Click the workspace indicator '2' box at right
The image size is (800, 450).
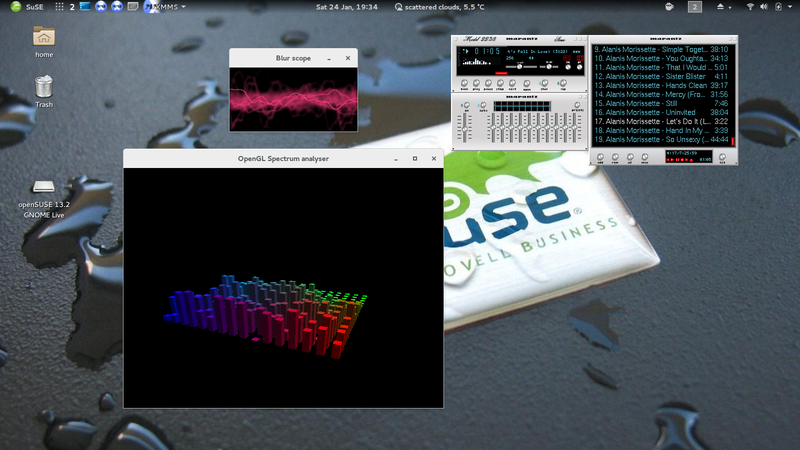tap(694, 7)
